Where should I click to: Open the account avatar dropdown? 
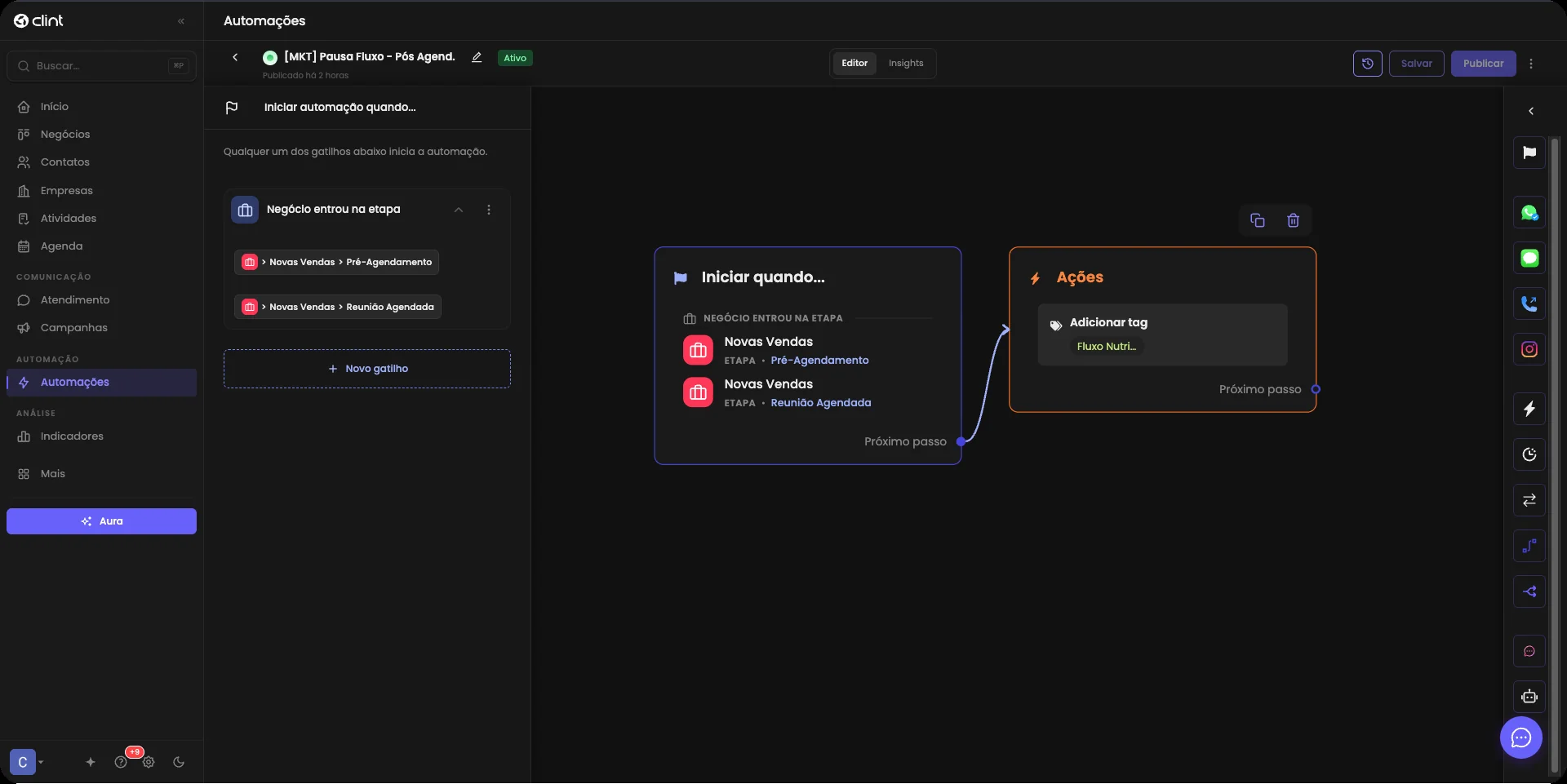coord(27,762)
